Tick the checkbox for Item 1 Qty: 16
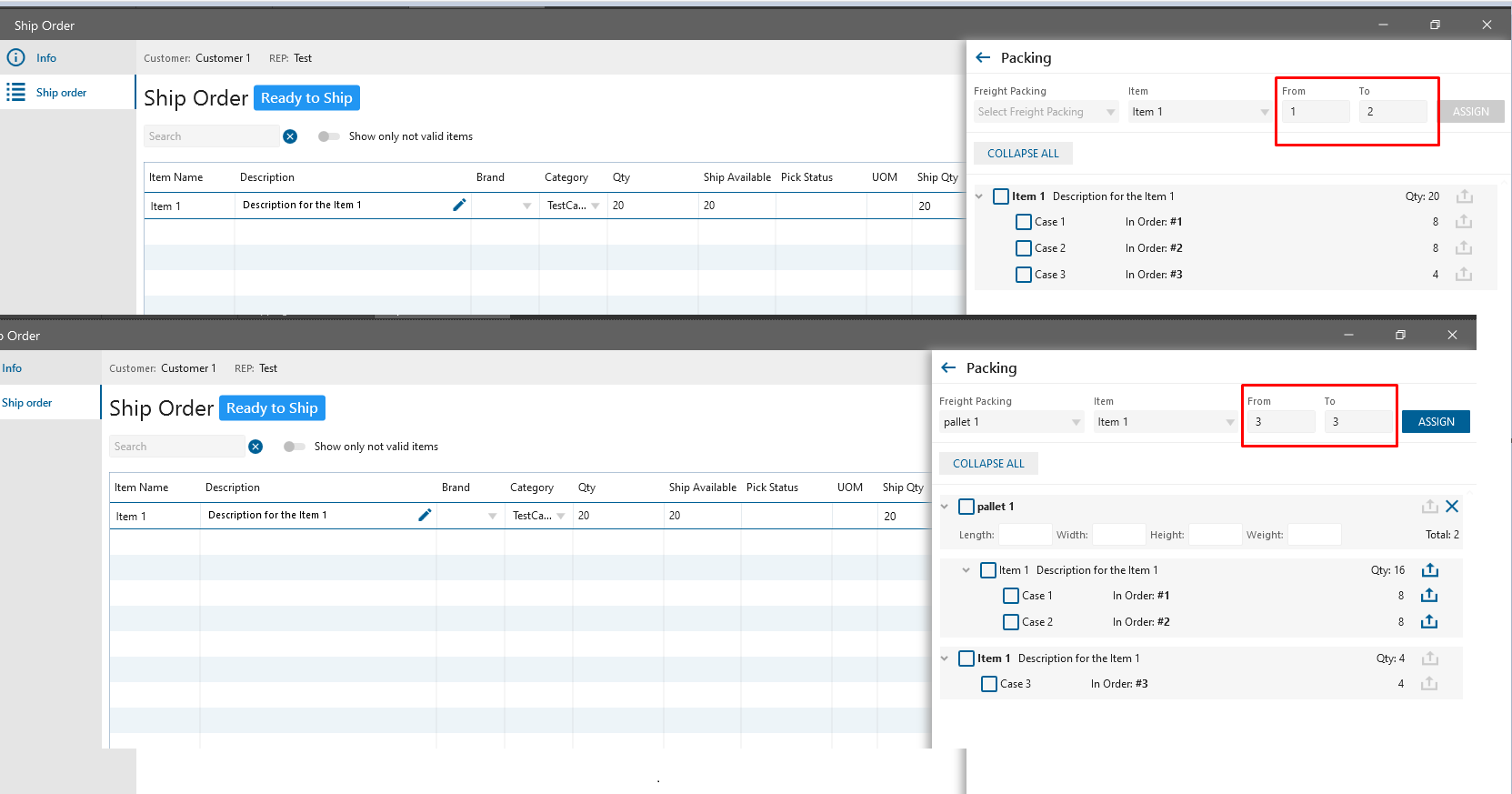 [x=988, y=570]
